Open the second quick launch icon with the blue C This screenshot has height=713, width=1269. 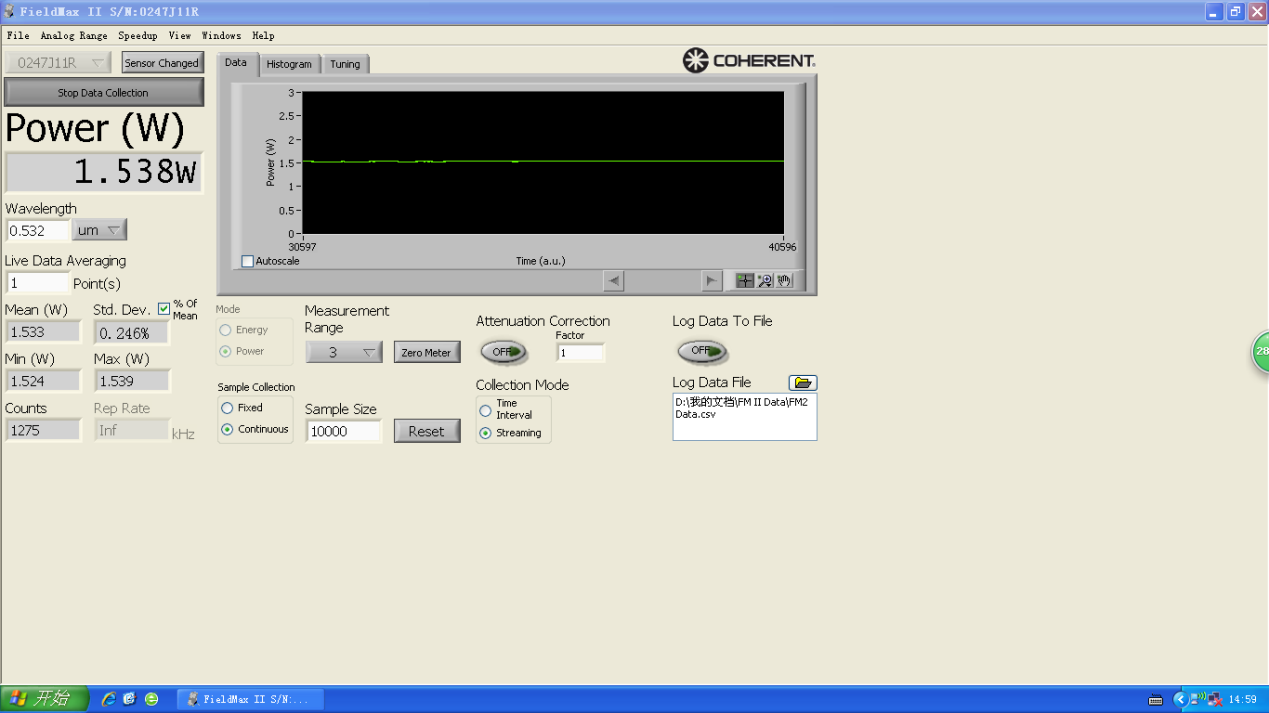tap(129, 699)
